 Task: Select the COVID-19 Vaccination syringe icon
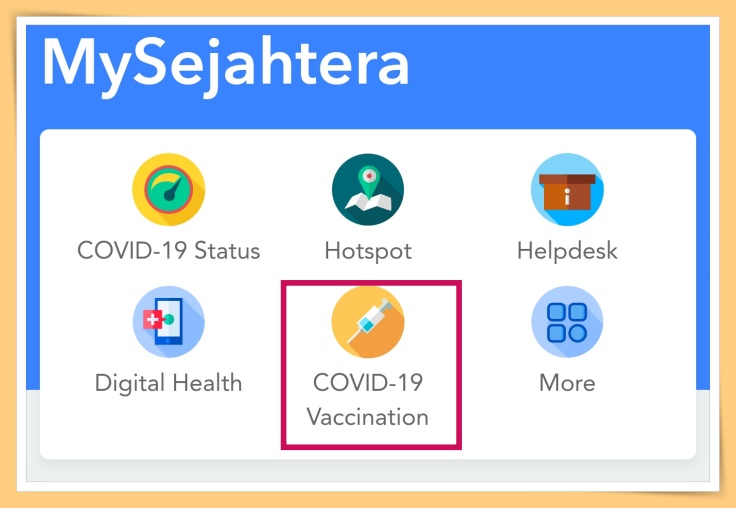click(x=368, y=322)
